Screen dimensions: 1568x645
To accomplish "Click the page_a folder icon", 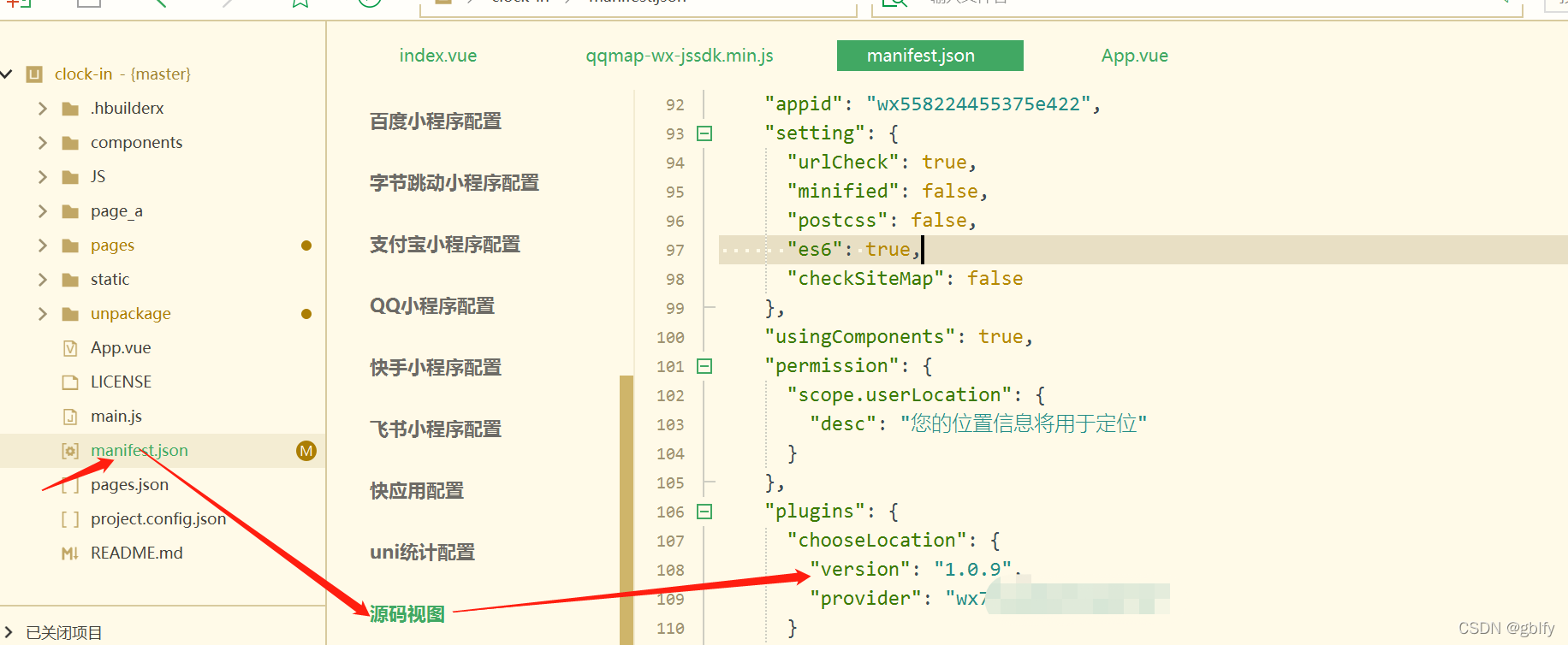I will click(71, 211).
